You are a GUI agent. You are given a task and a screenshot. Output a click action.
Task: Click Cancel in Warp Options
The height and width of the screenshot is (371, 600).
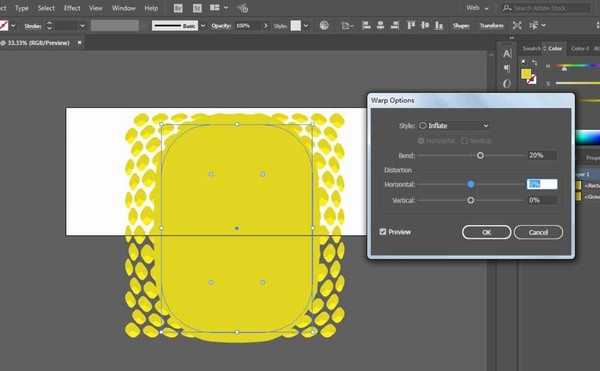538,232
